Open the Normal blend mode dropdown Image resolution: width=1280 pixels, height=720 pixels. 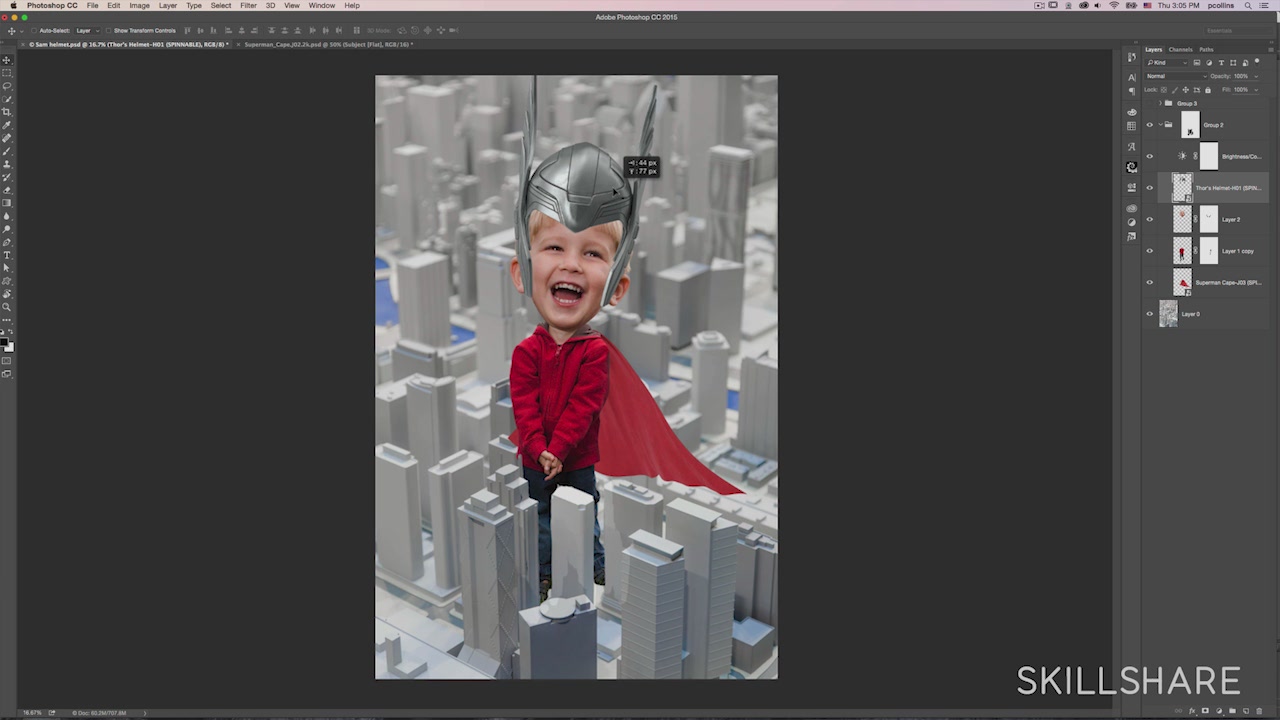pyautogui.click(x=1176, y=76)
